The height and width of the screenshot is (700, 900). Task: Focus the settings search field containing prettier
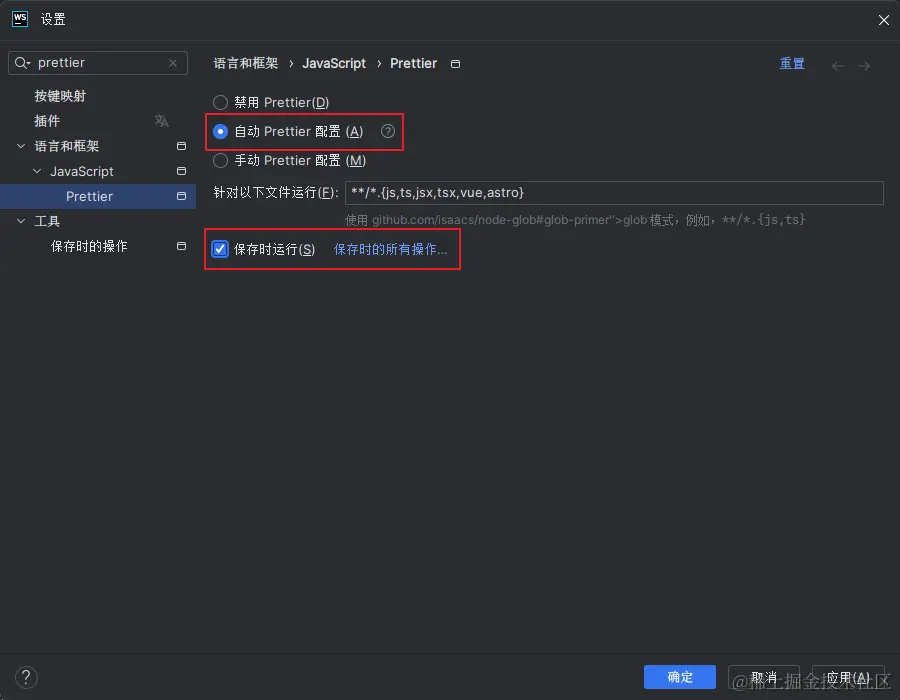pos(98,63)
